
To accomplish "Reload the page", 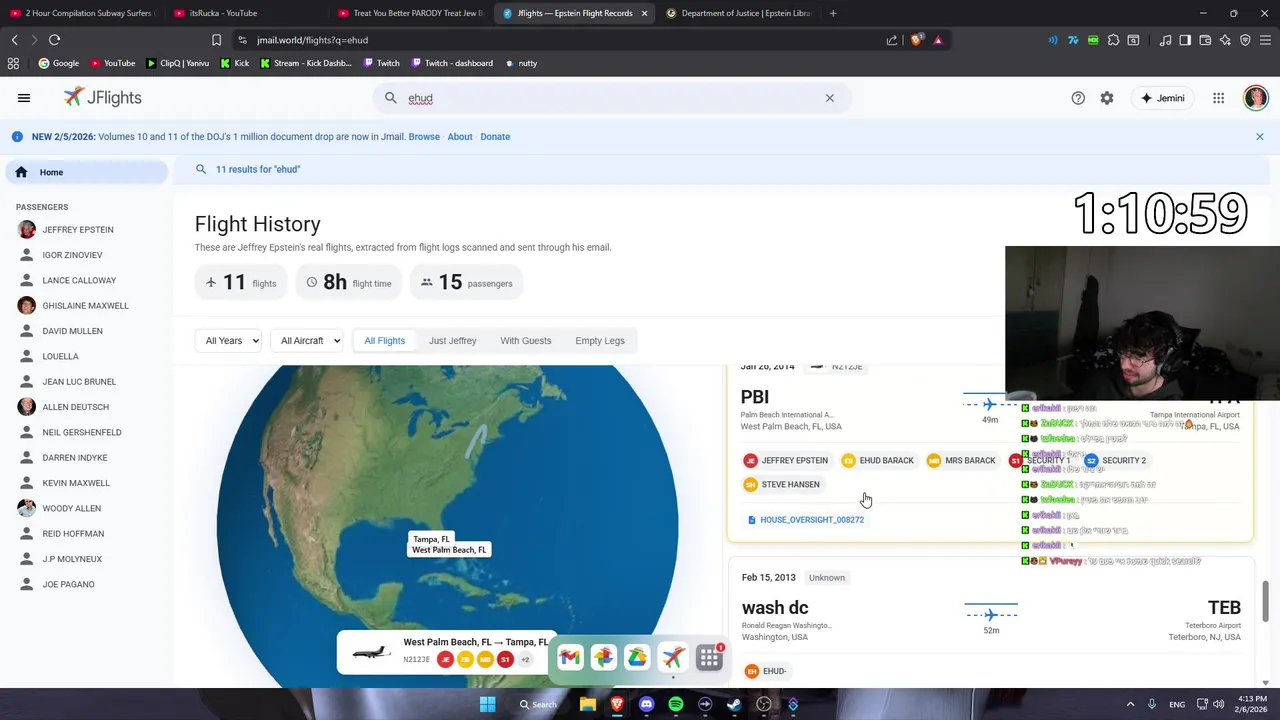I will 54,40.
